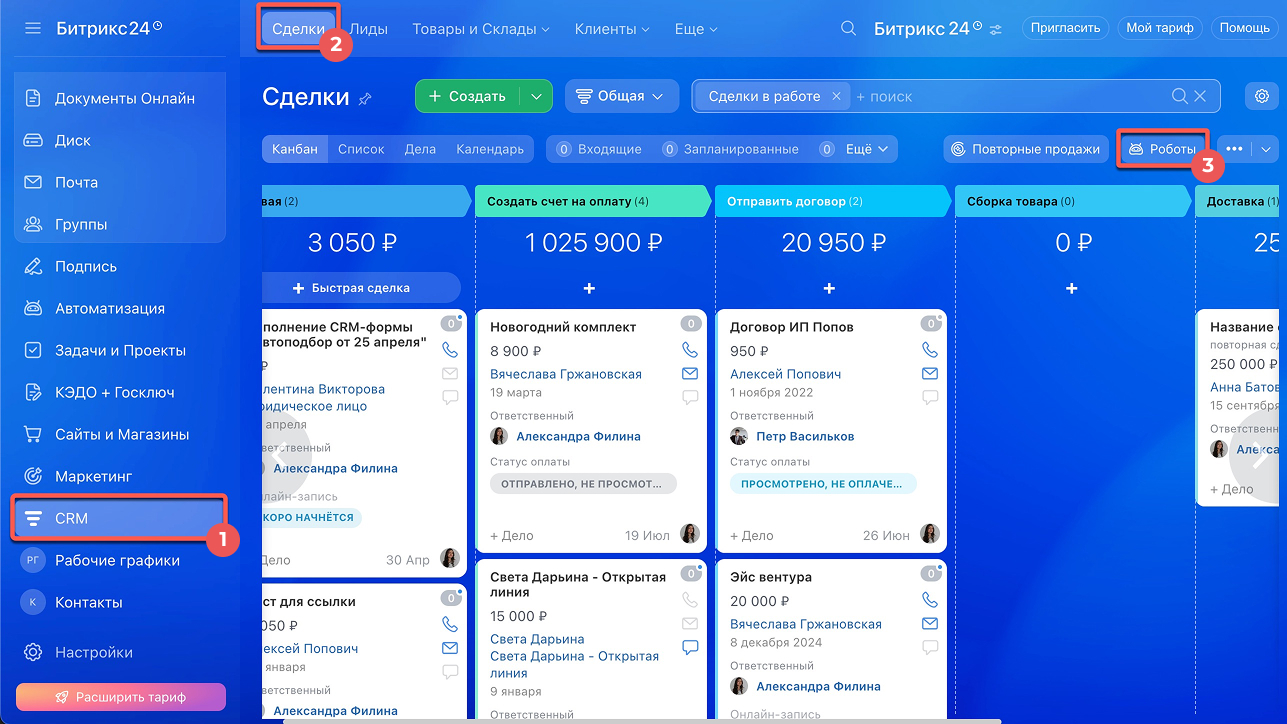Image resolution: width=1287 pixels, height=724 pixels.
Task: Click the поиск search input field
Action: click(x=1010, y=96)
